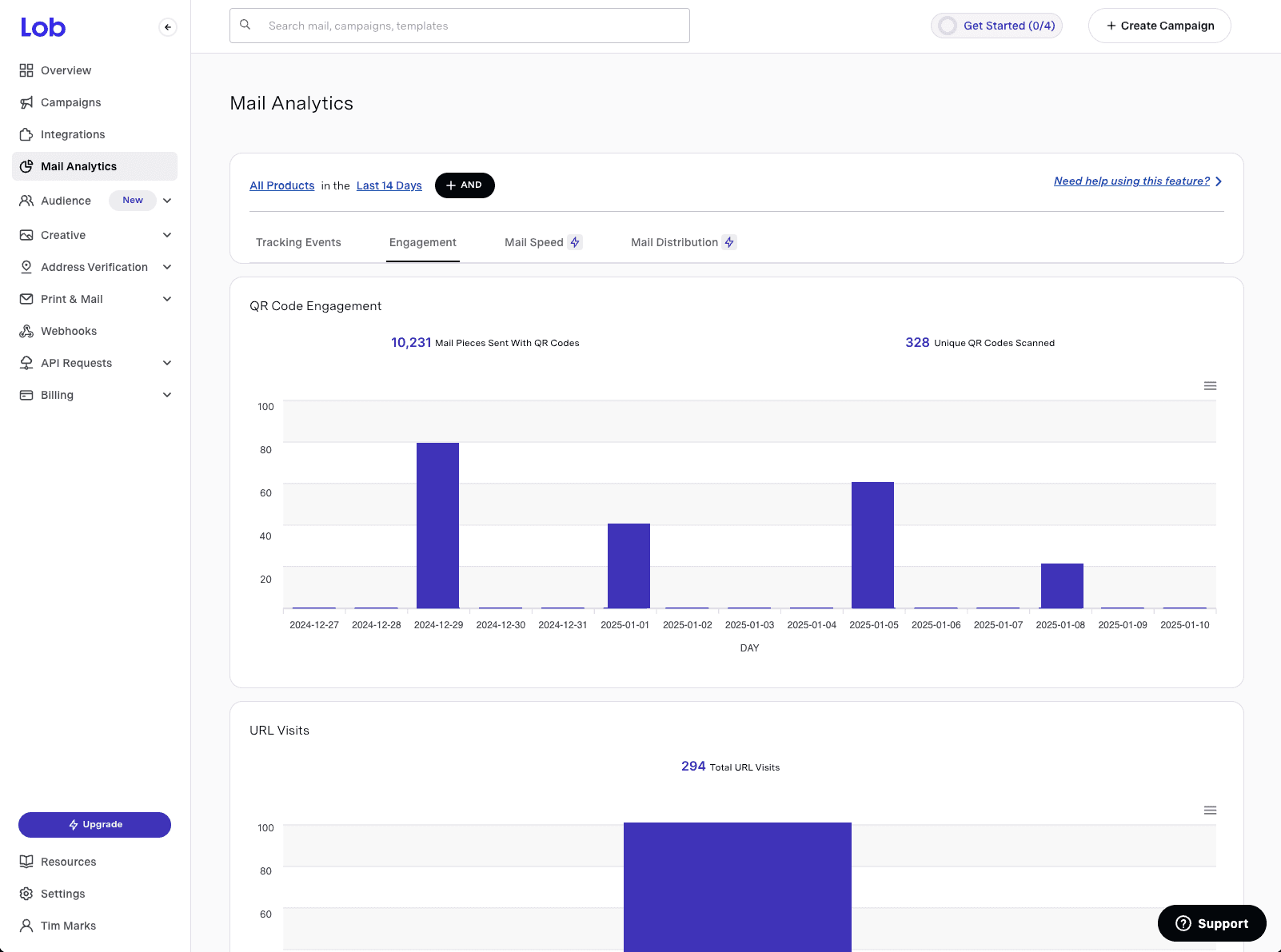Click the lightning badge on Mail Speed
Viewport: 1281px width, 952px height.
tap(575, 242)
